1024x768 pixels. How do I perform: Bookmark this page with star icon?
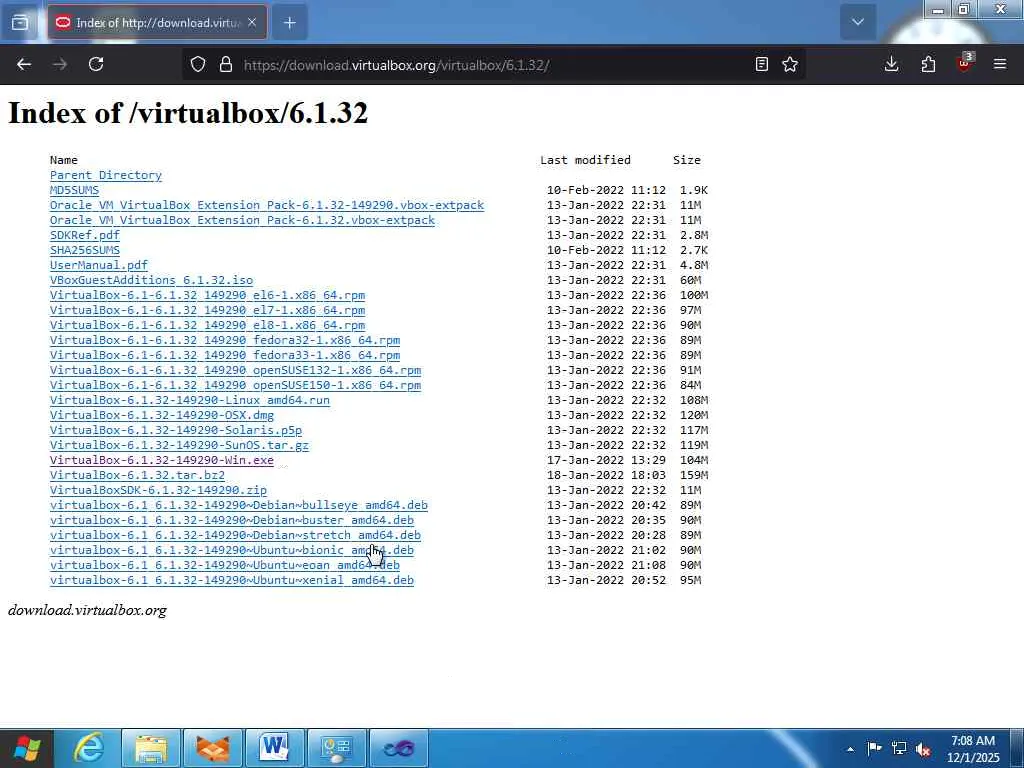[790, 64]
